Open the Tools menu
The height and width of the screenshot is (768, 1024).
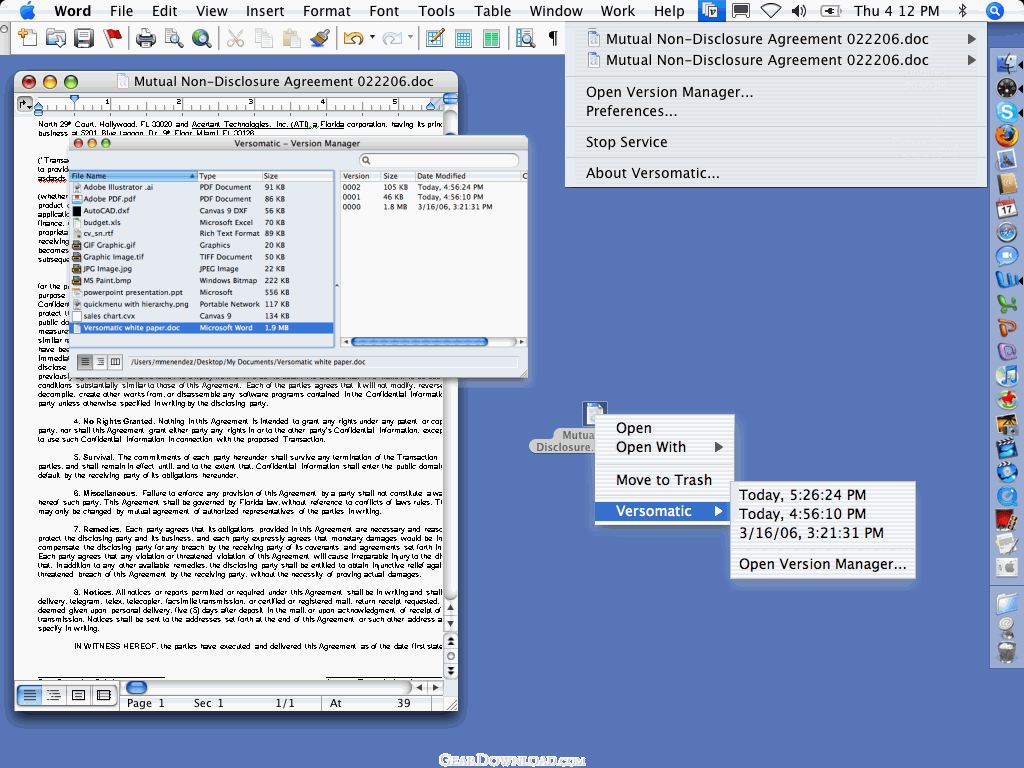[436, 10]
